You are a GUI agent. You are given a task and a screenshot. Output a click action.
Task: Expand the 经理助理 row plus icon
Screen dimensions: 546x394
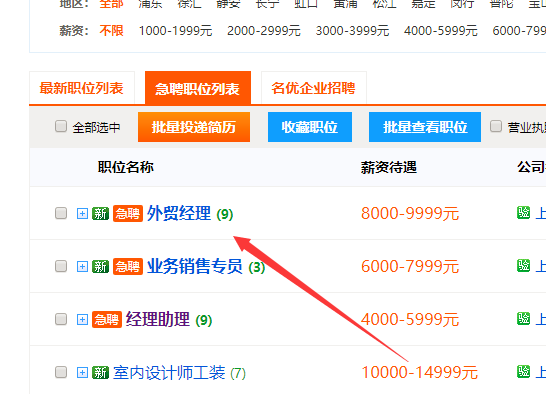coord(82,319)
